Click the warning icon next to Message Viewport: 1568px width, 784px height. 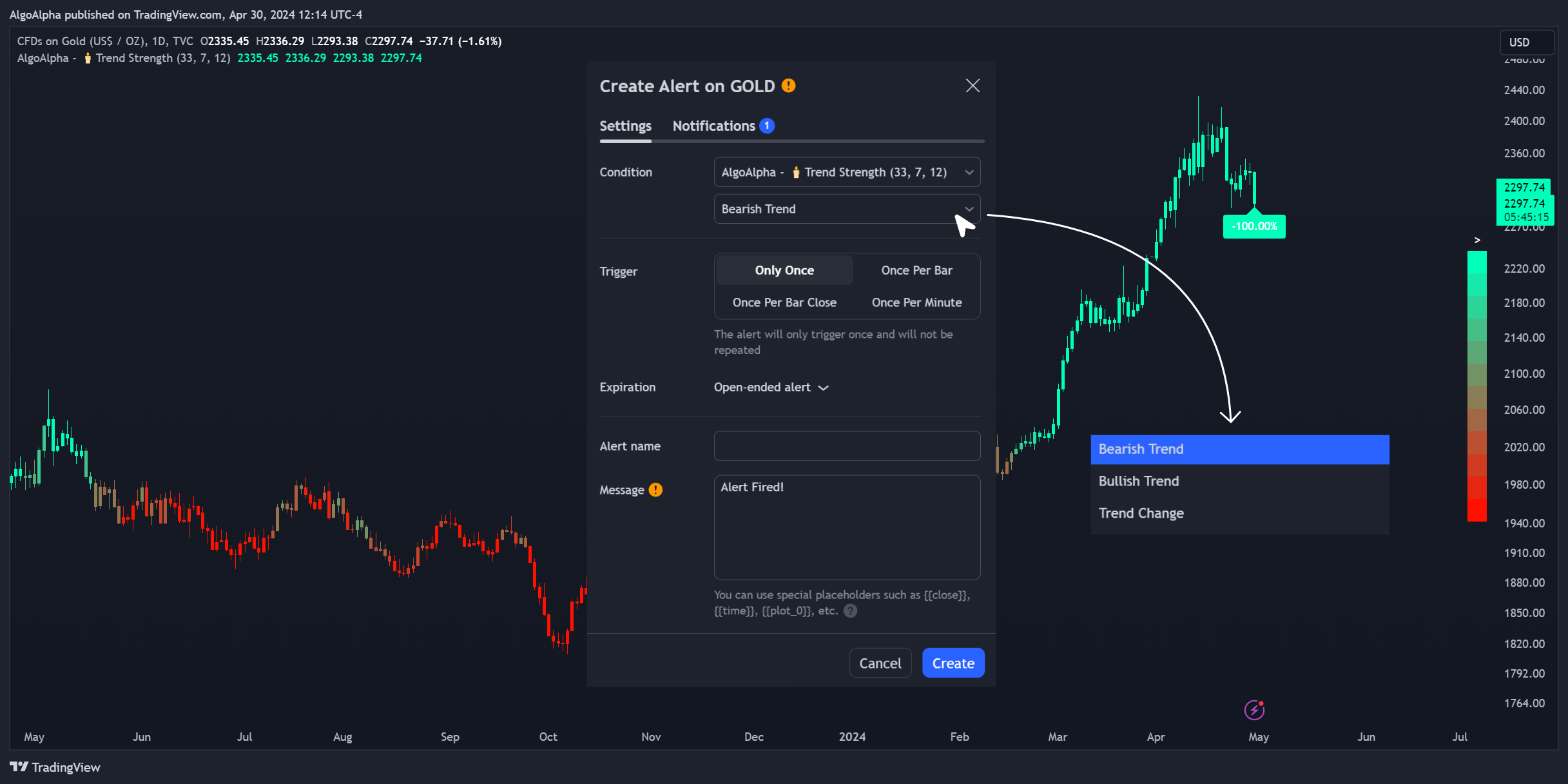[655, 490]
